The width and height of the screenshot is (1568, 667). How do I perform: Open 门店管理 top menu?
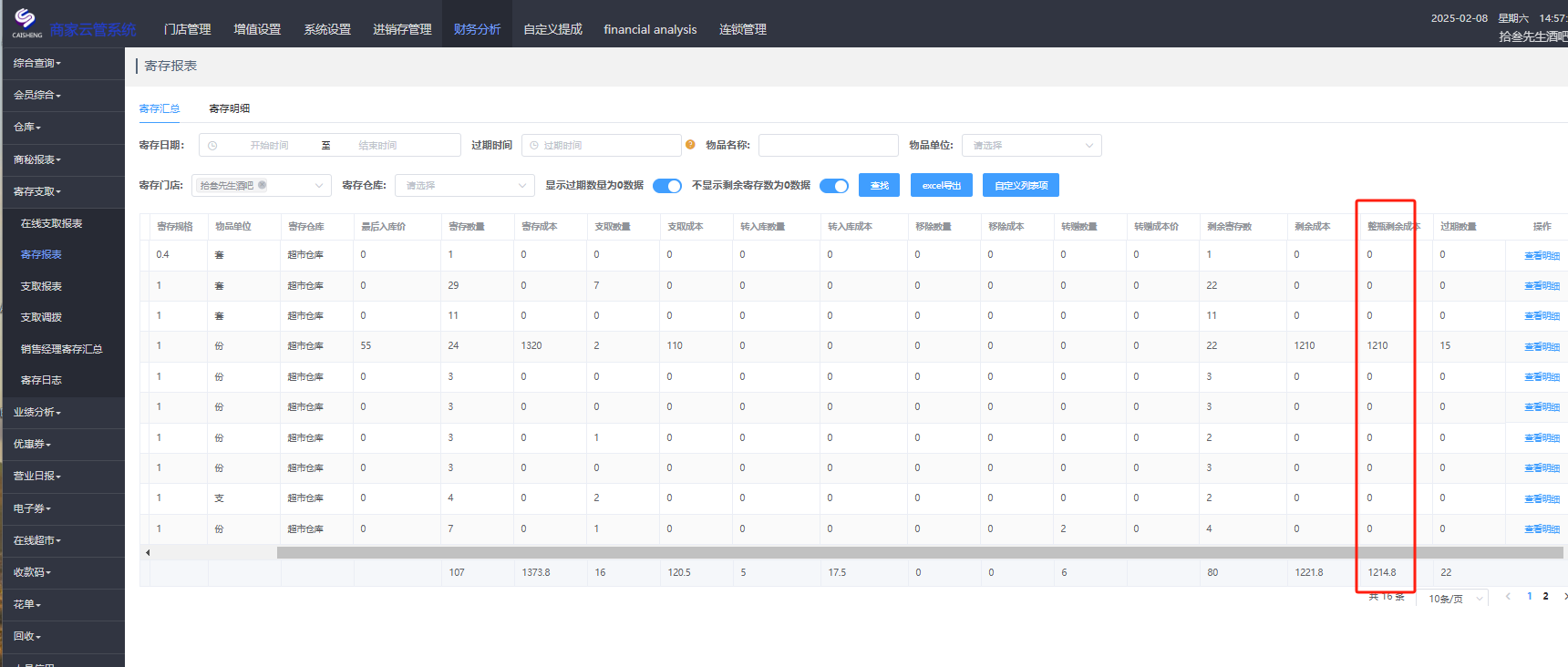(187, 29)
